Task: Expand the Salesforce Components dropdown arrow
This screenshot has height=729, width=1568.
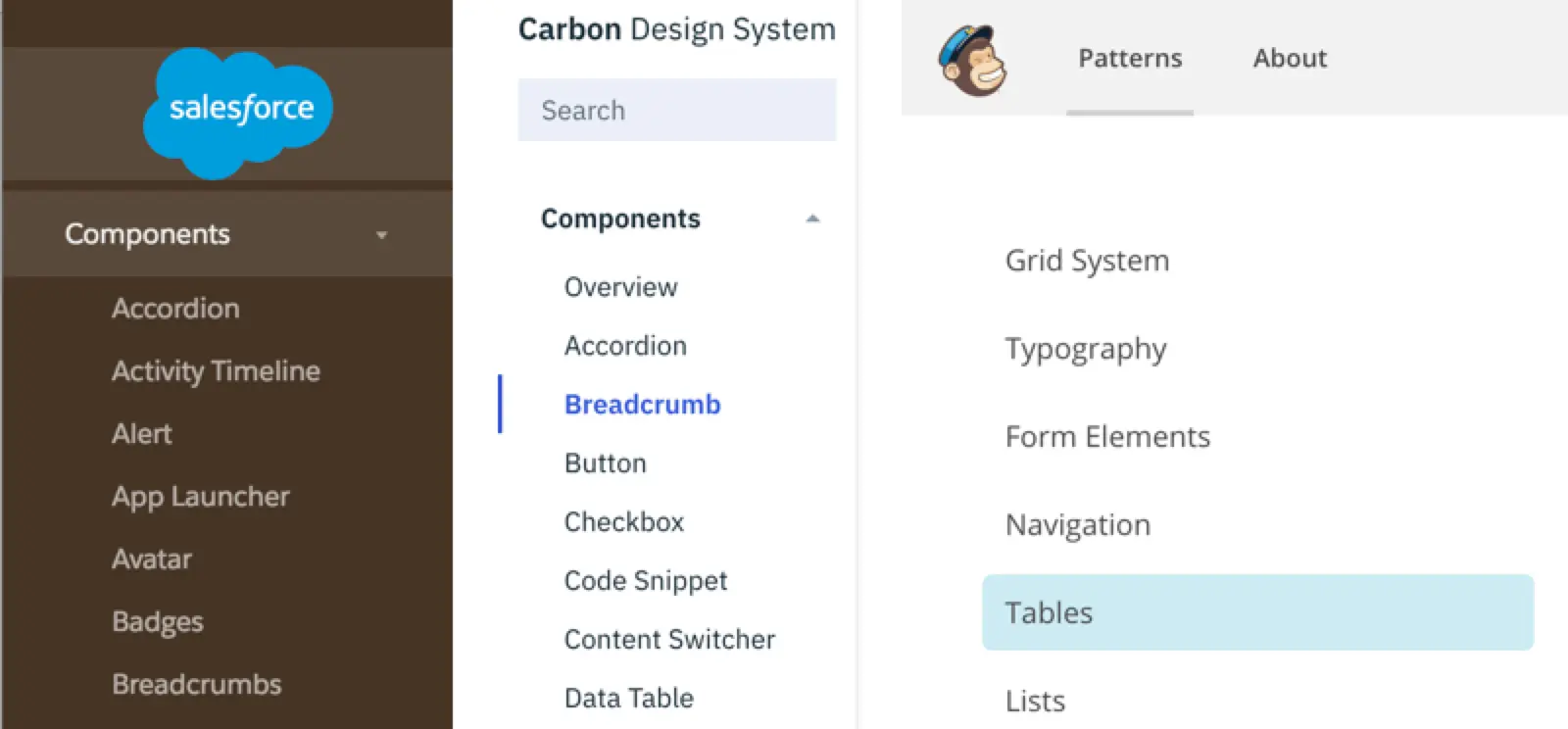Action: pyautogui.click(x=381, y=235)
